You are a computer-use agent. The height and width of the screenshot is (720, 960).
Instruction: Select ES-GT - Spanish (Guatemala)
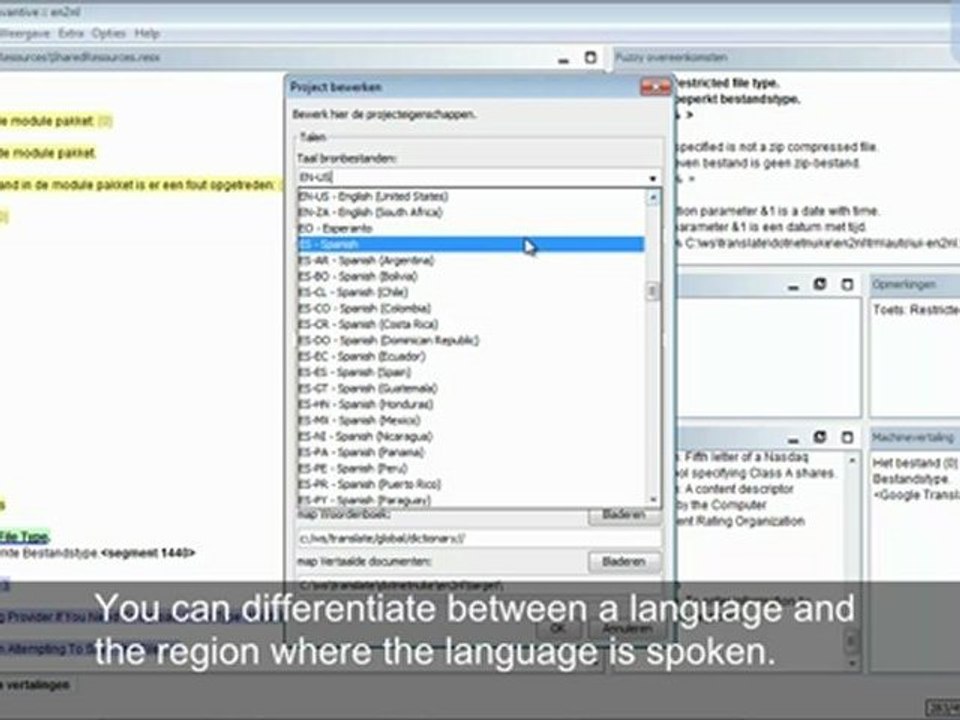[470, 388]
